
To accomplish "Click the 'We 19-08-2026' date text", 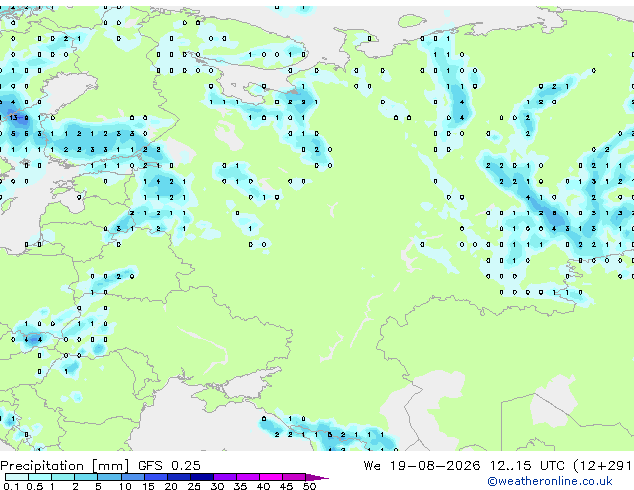I will [x=422, y=466].
